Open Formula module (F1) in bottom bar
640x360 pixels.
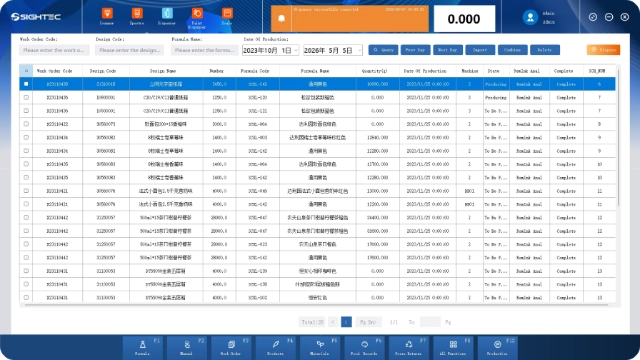pyautogui.click(x=144, y=347)
